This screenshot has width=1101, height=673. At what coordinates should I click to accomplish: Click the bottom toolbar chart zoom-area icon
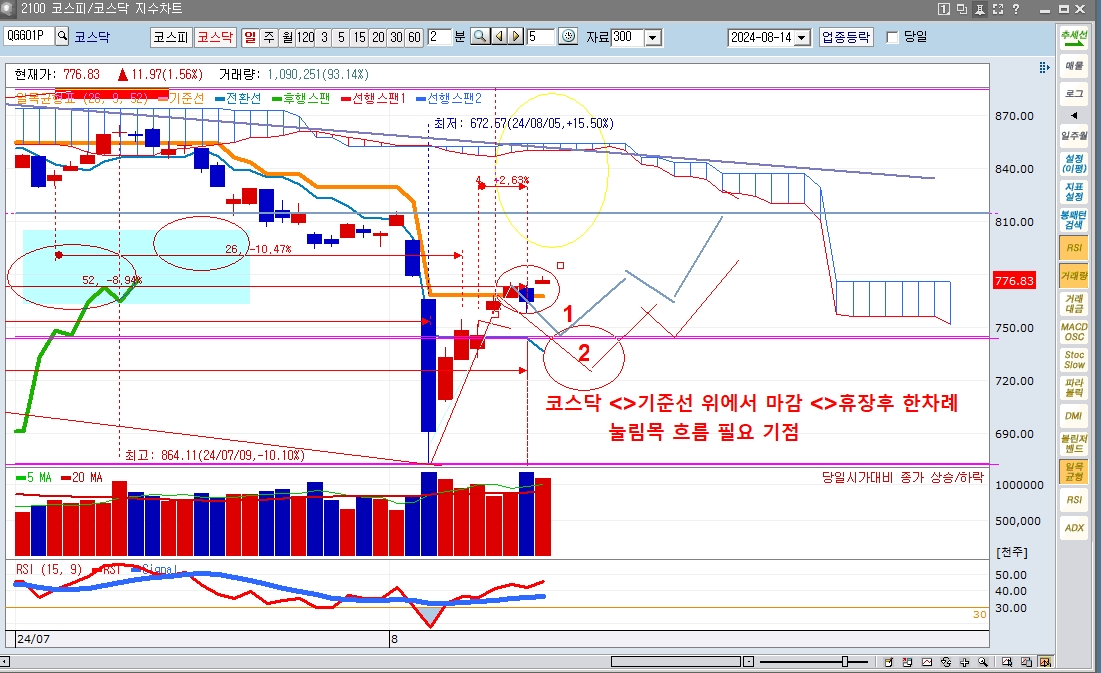click(x=1008, y=662)
